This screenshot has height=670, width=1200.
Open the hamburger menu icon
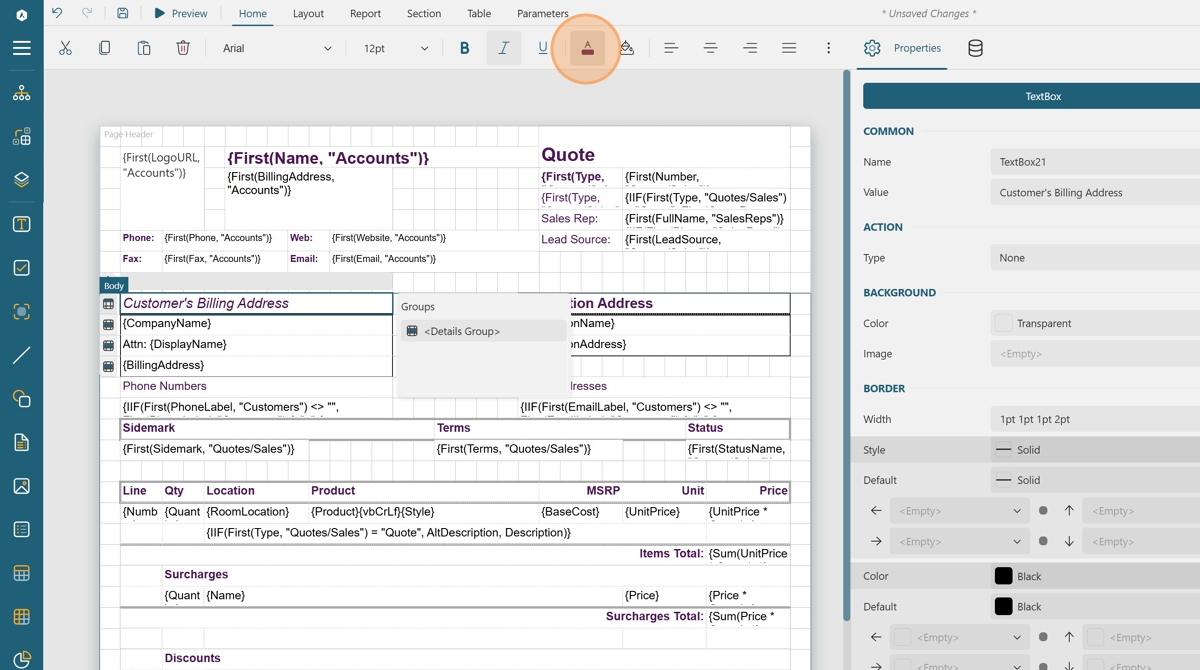coord(21,48)
